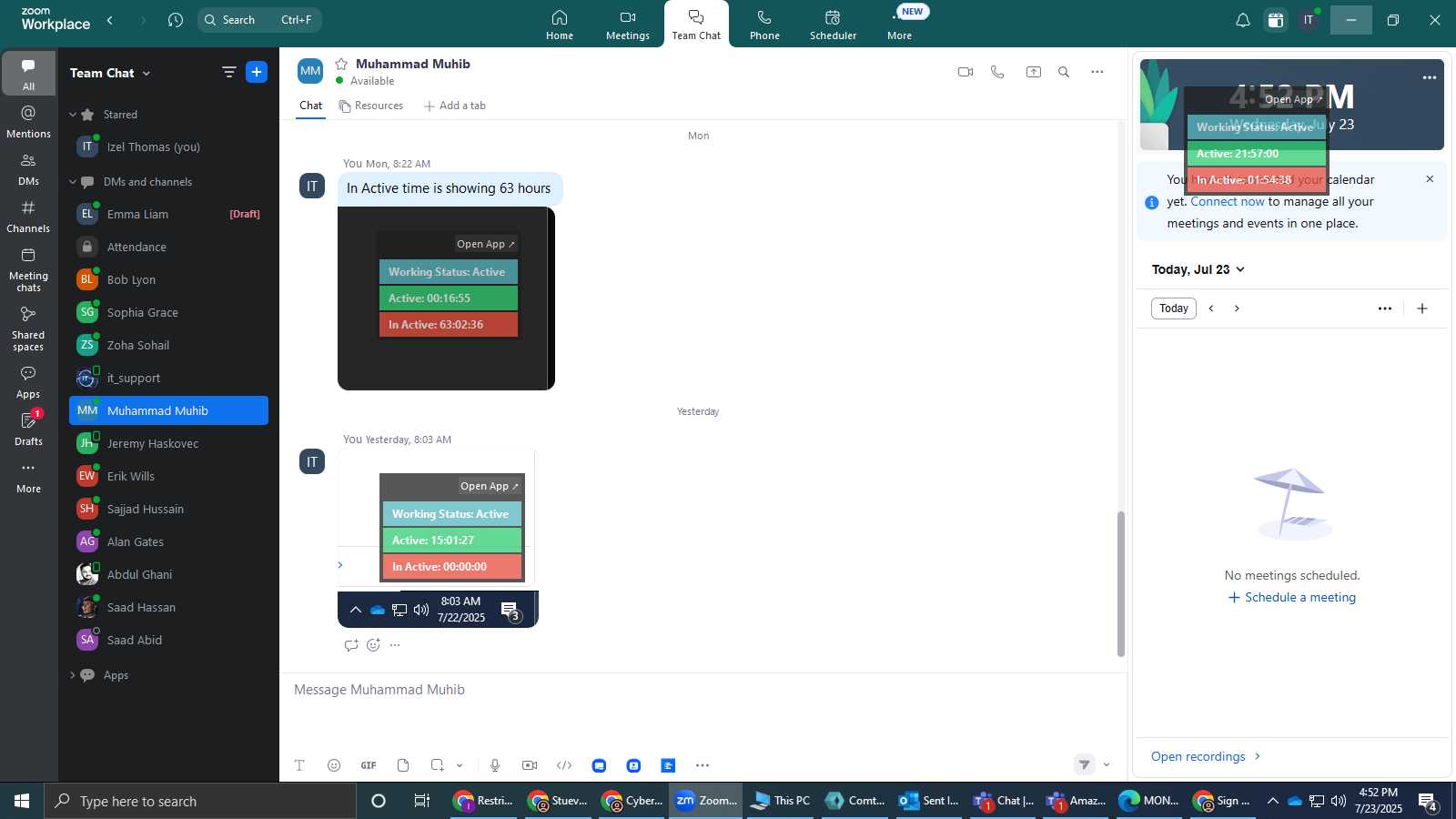
Task: Go back with the left arrow in header
Action: pyautogui.click(x=110, y=20)
